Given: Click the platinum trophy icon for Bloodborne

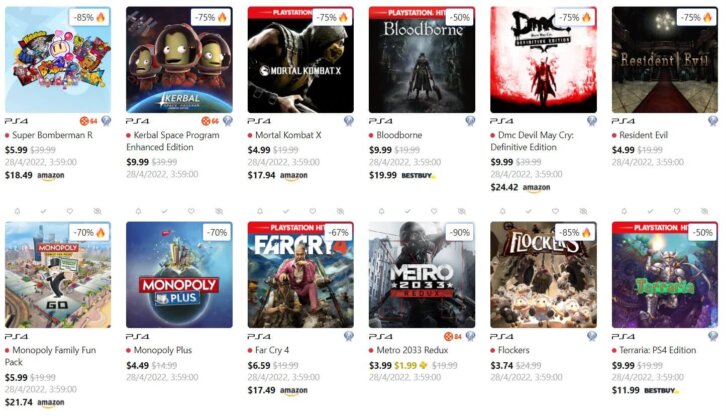Looking at the screenshot, I should (470, 121).
